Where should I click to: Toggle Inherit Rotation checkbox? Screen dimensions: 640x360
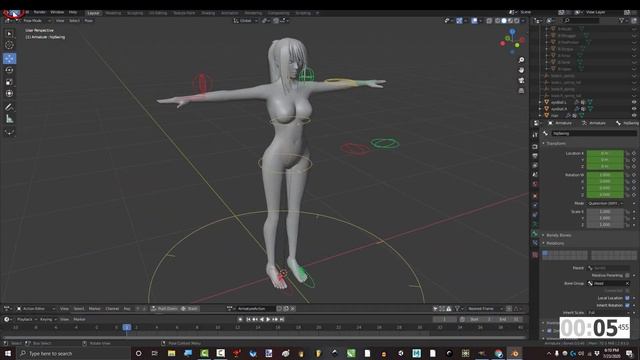tap(627, 305)
